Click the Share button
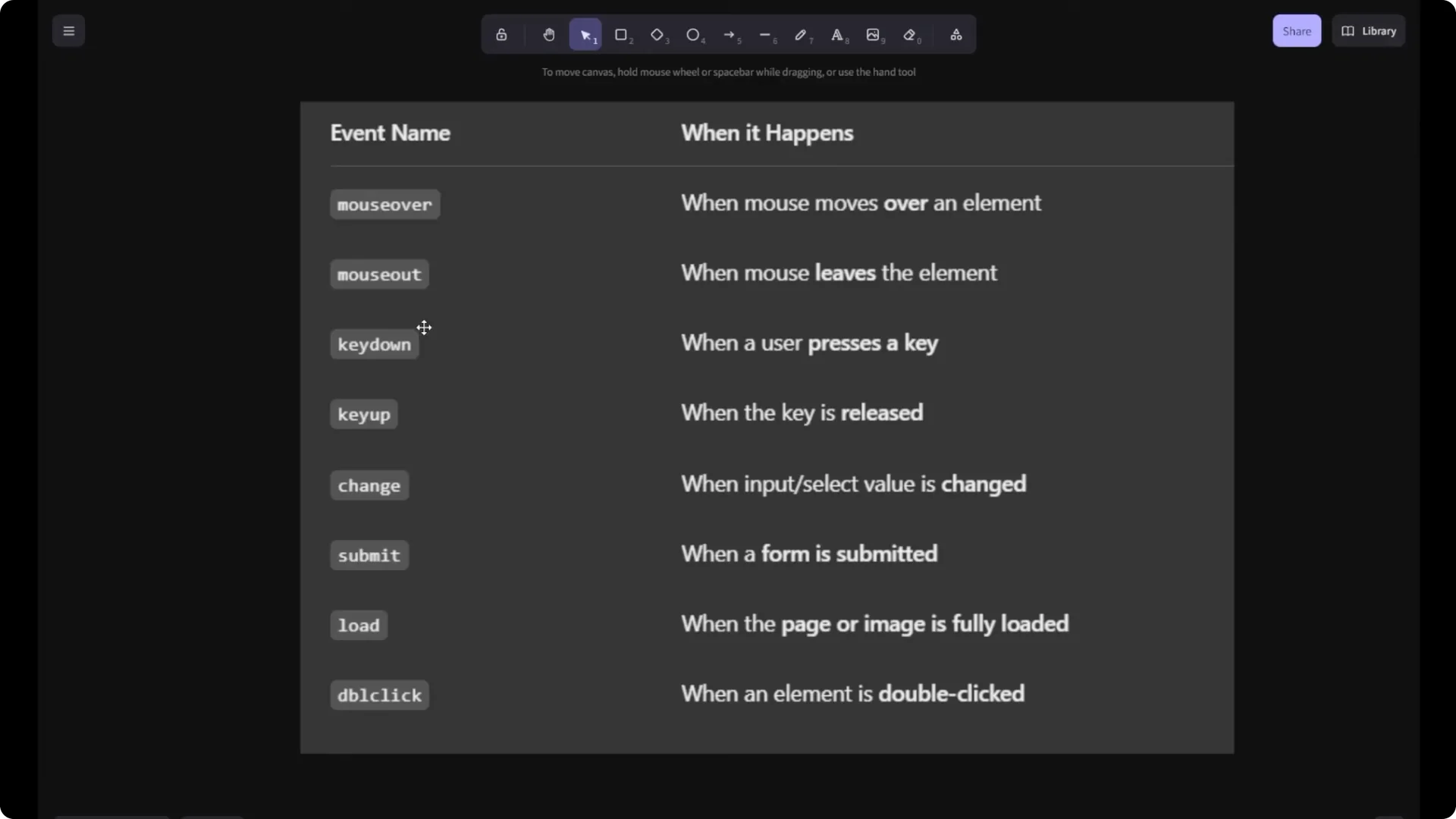 pos(1296,30)
